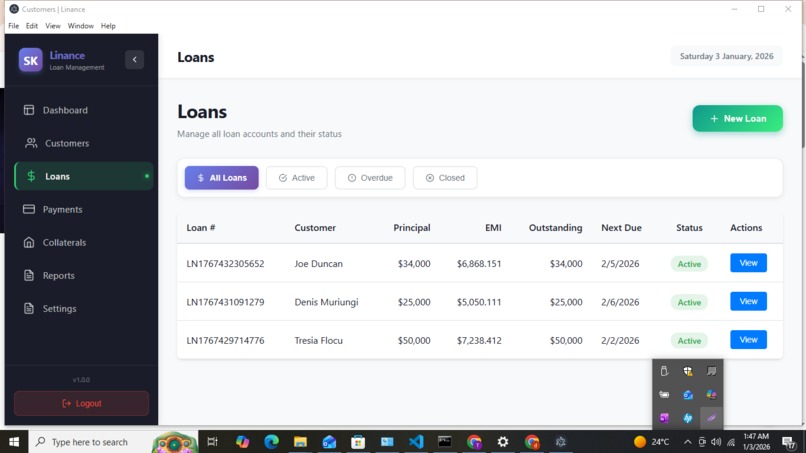Click the Customers people icon
The image size is (806, 453).
(31, 143)
